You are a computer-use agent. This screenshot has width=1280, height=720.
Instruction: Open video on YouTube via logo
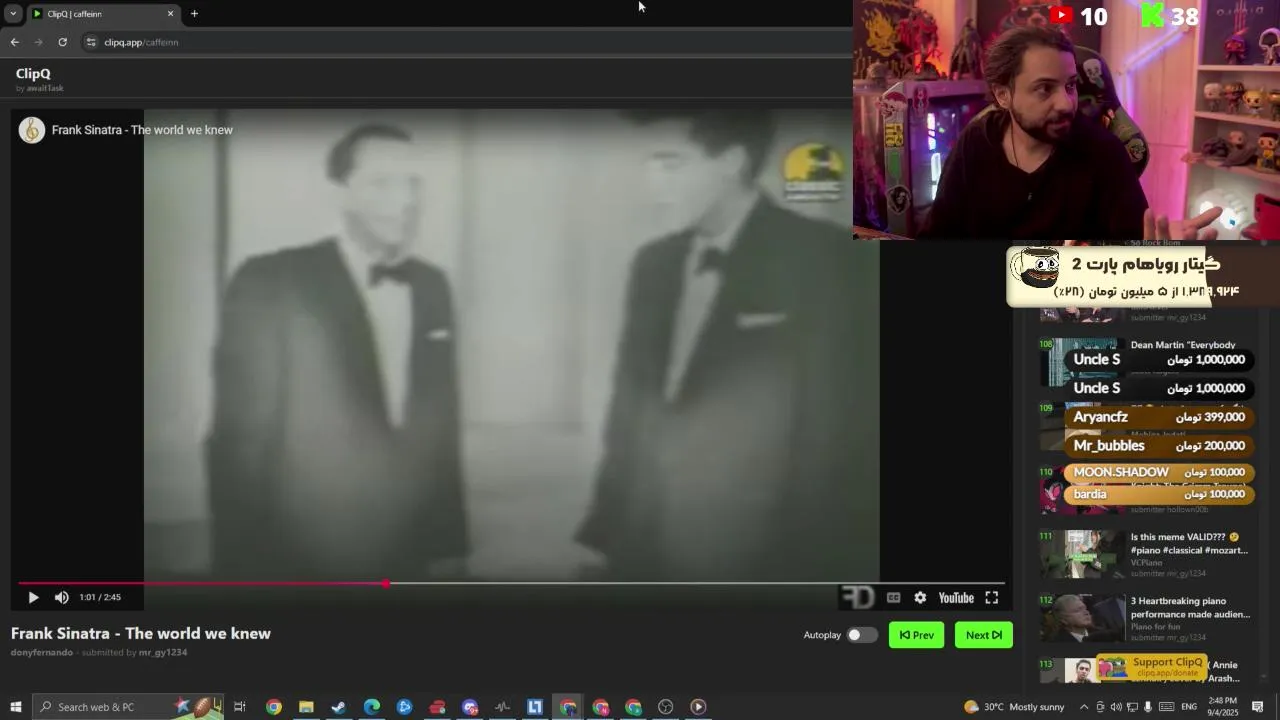tap(956, 598)
